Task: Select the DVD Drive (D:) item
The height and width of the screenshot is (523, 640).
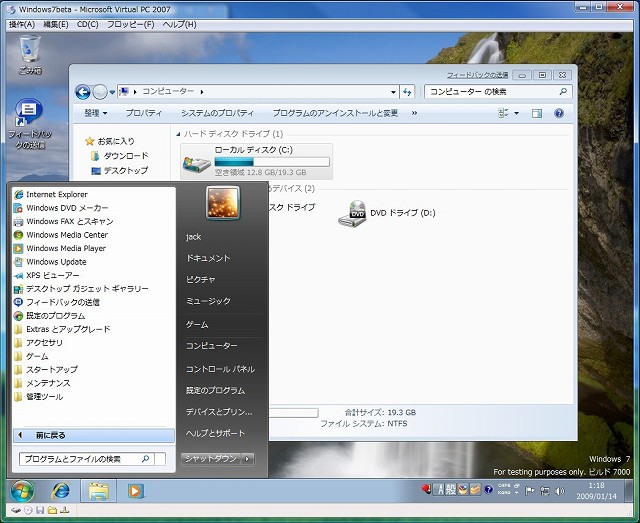Action: coord(387,213)
